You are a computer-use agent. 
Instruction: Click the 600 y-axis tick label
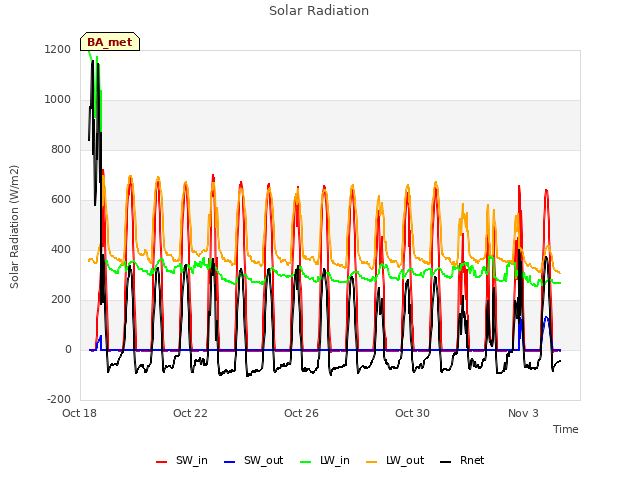pos(61,200)
